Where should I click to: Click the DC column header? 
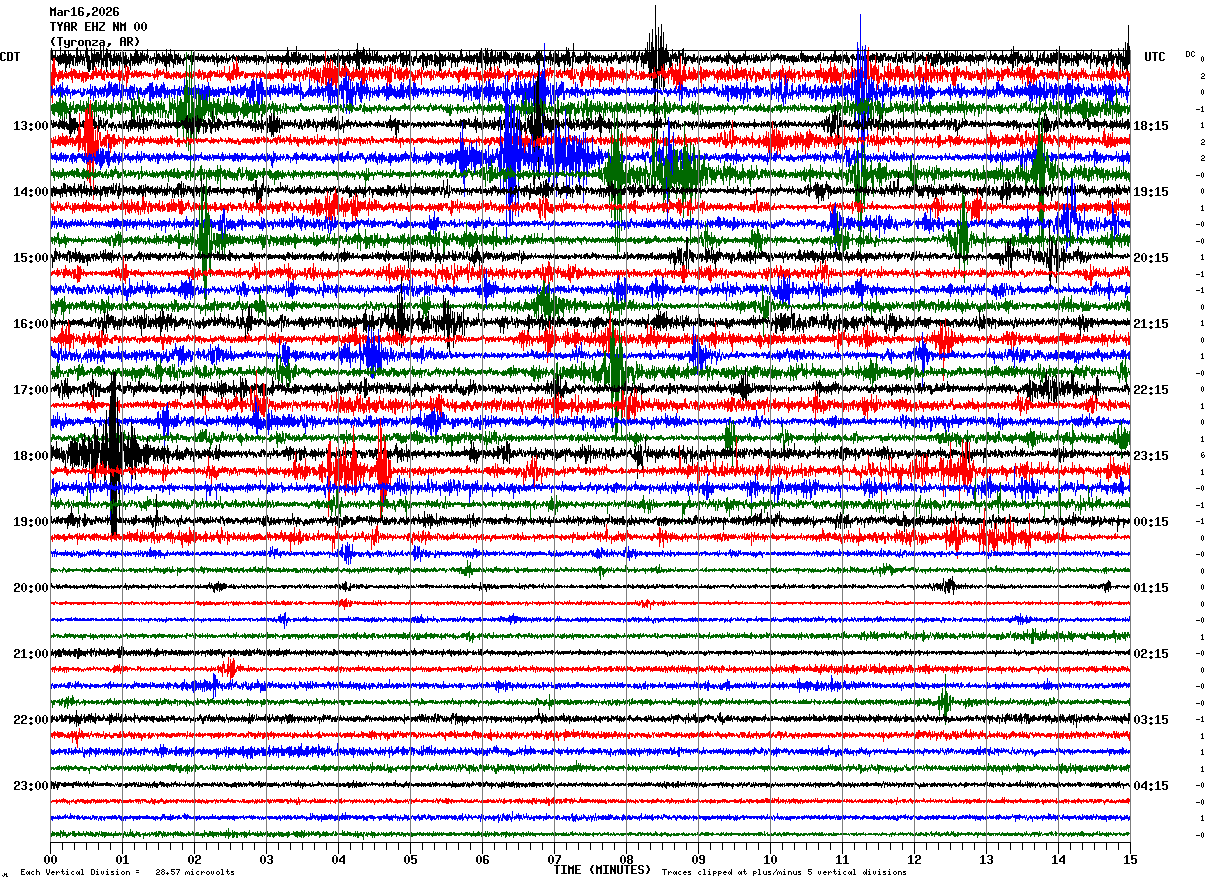(x=1190, y=53)
